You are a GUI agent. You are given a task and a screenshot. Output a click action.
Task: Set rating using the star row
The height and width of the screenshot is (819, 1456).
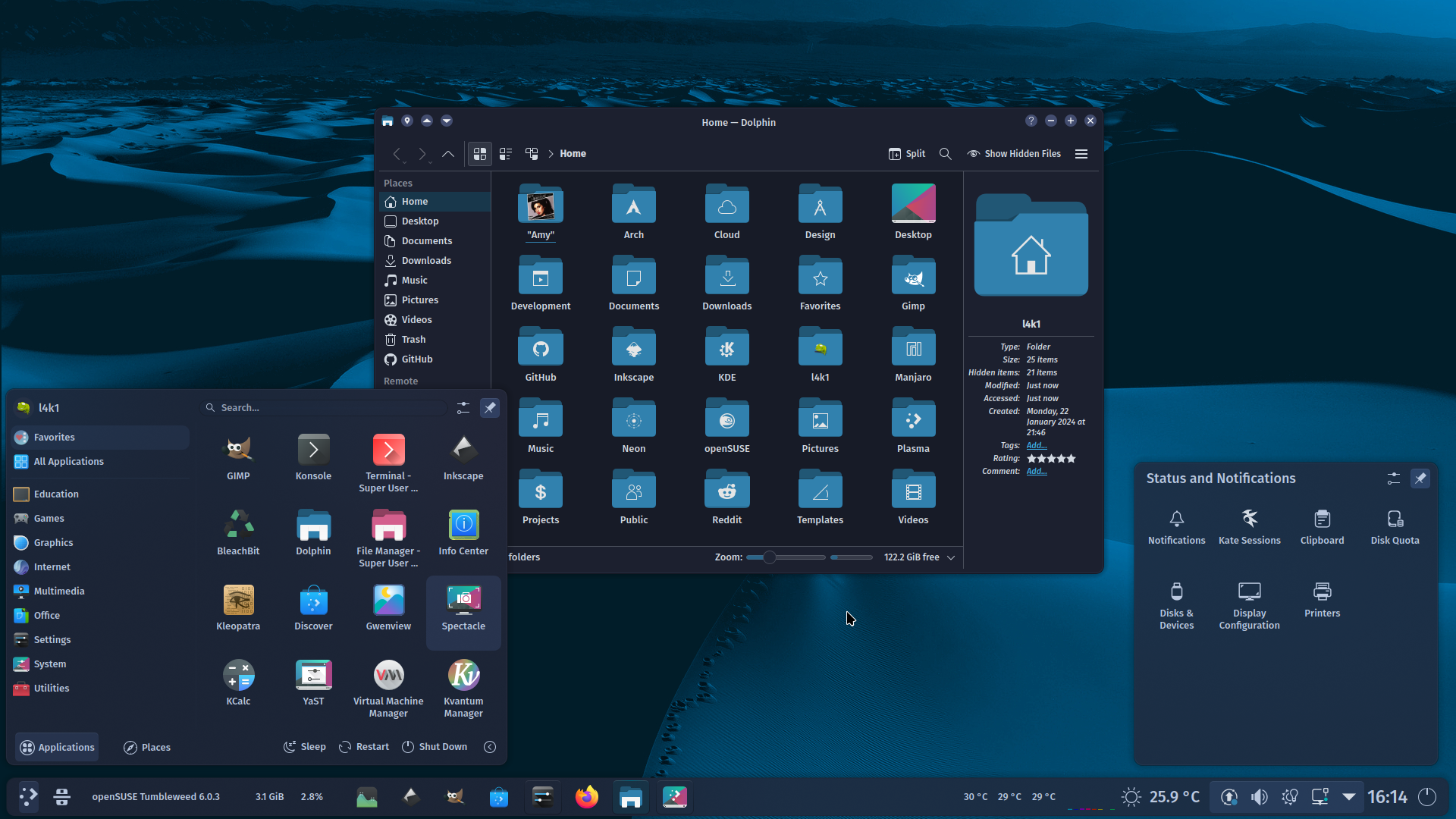pos(1051,458)
